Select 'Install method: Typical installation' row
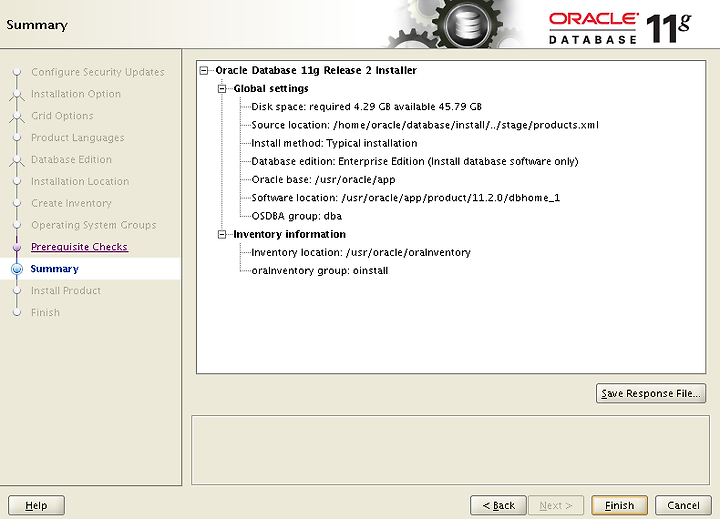Viewport: 720px width, 519px height. pyautogui.click(x=334, y=143)
